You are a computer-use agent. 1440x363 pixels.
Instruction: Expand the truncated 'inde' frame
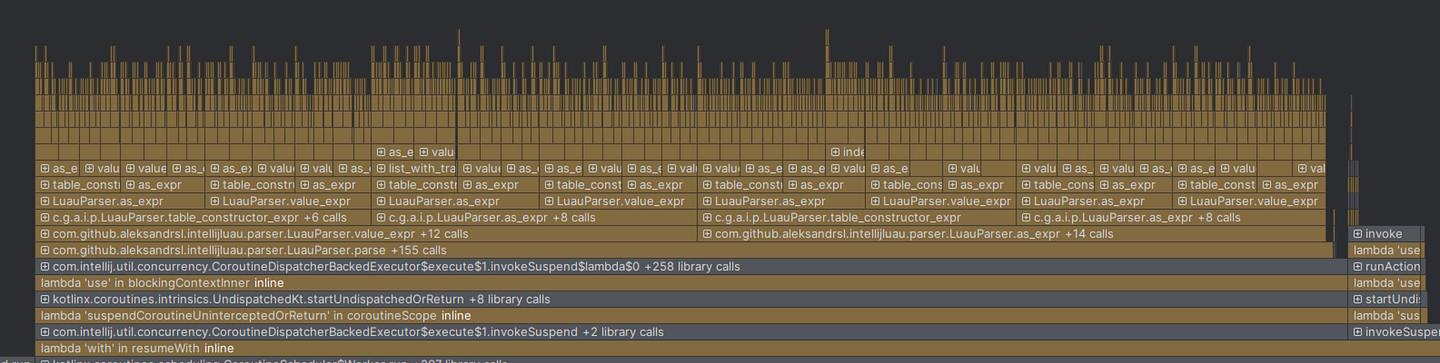pyautogui.click(x=834, y=152)
